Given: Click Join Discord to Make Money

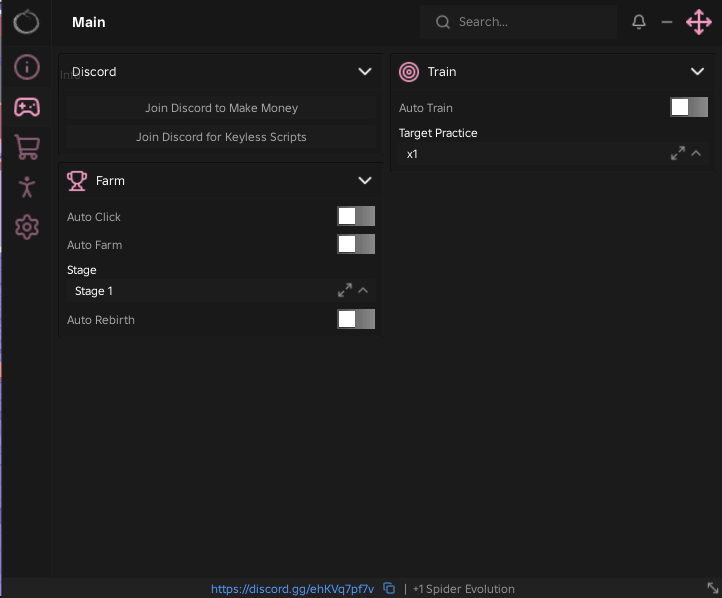Looking at the screenshot, I should click(x=221, y=108).
